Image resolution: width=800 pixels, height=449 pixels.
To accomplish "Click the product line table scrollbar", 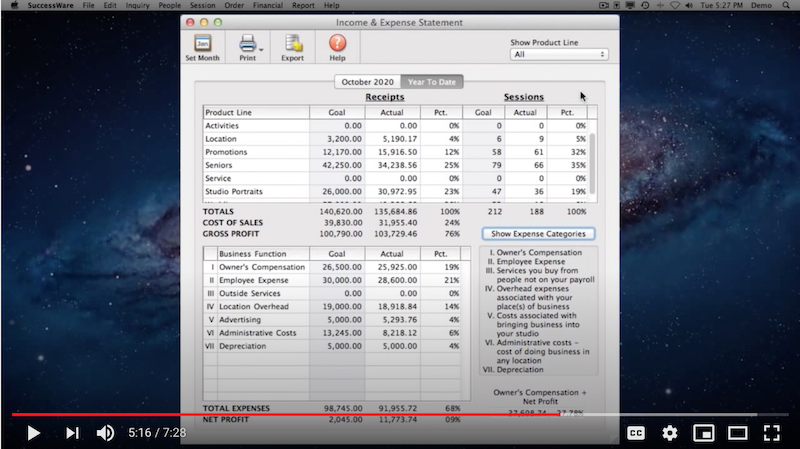I will click(592, 163).
